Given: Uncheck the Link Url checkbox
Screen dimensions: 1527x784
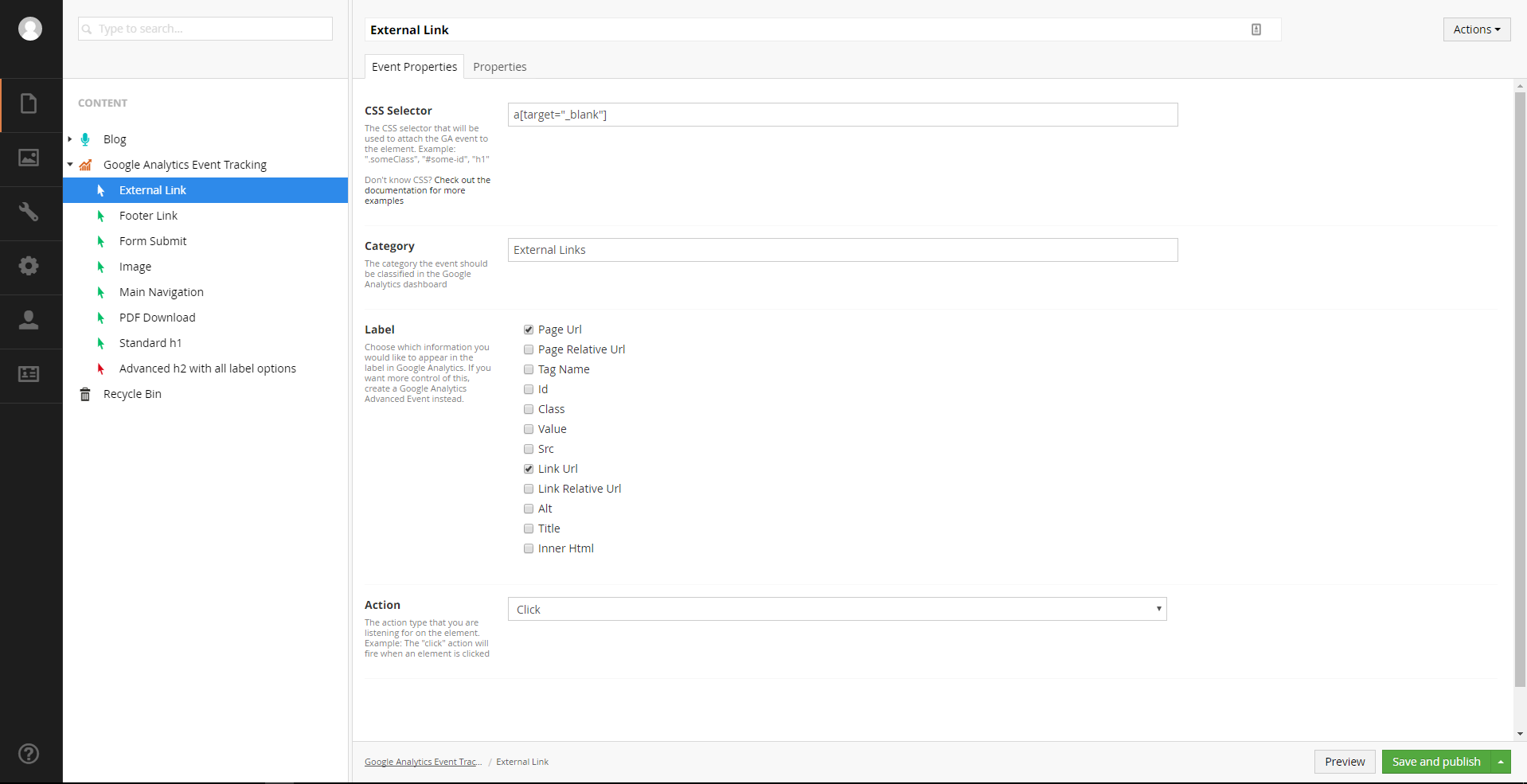Looking at the screenshot, I should (529, 469).
